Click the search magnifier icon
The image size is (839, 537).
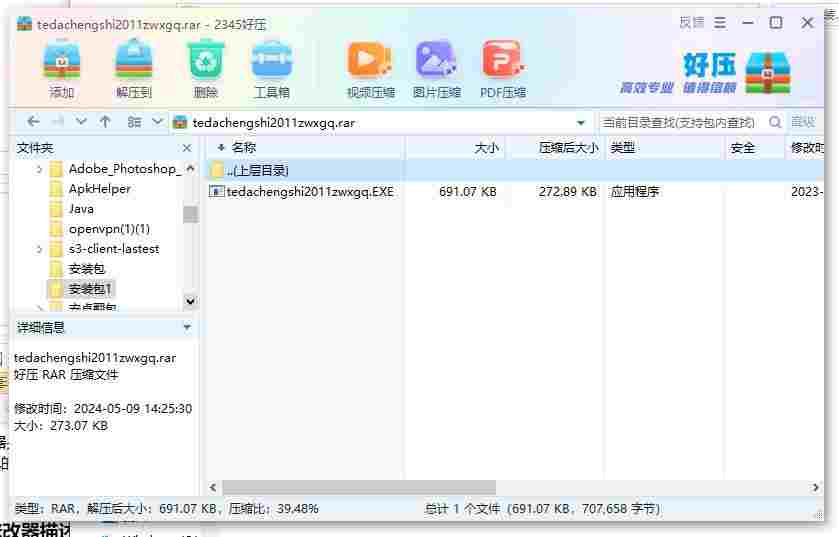click(x=774, y=122)
